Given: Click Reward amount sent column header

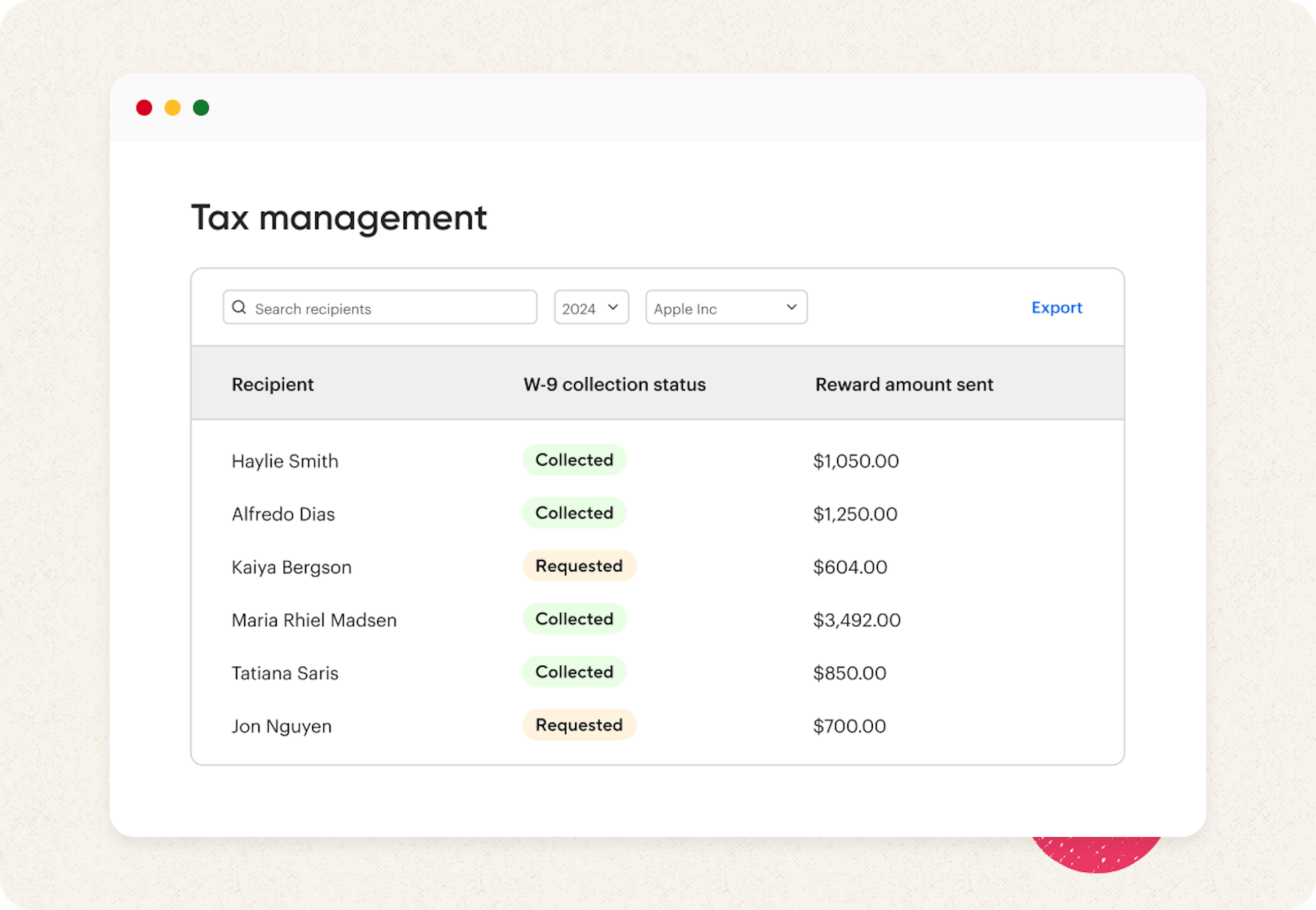Looking at the screenshot, I should 904,385.
